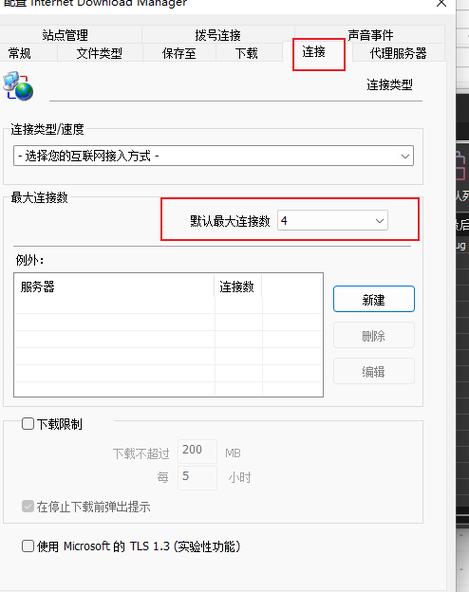Switch to the 常规 tab
The width and height of the screenshot is (469, 592).
(20, 53)
